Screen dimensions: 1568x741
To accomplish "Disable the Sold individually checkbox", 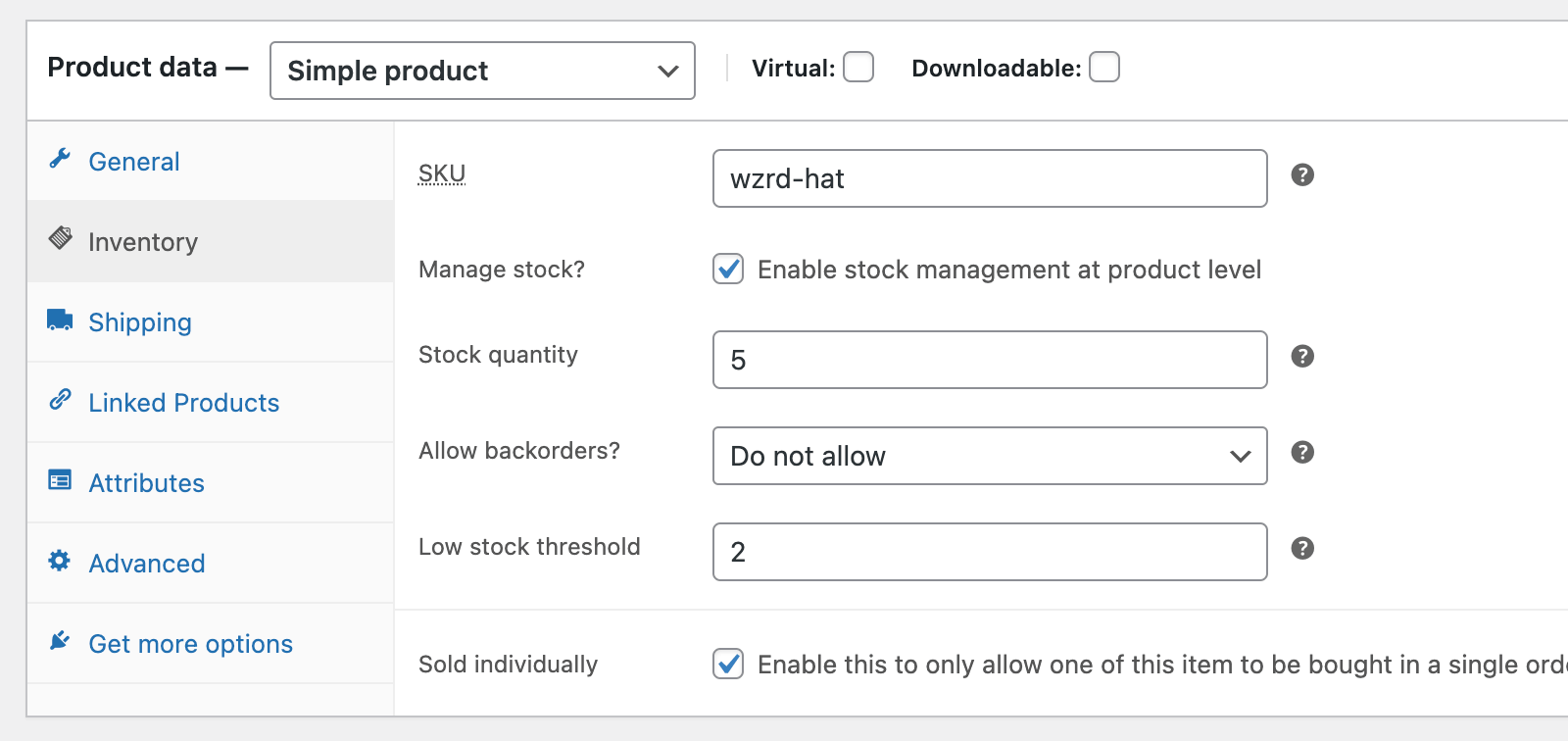I will (x=728, y=664).
